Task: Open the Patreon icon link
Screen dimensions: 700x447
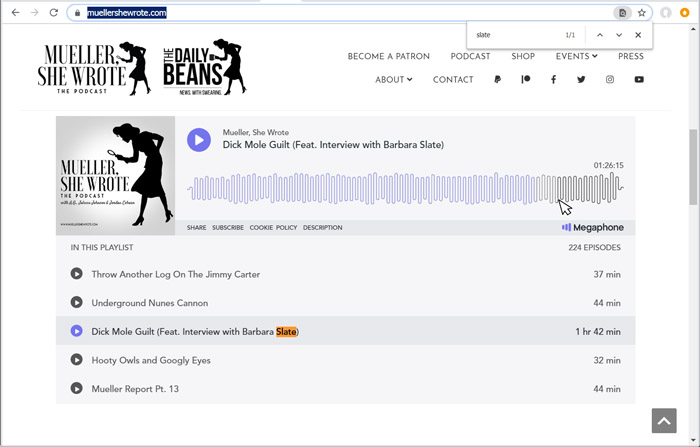Action: (526, 79)
